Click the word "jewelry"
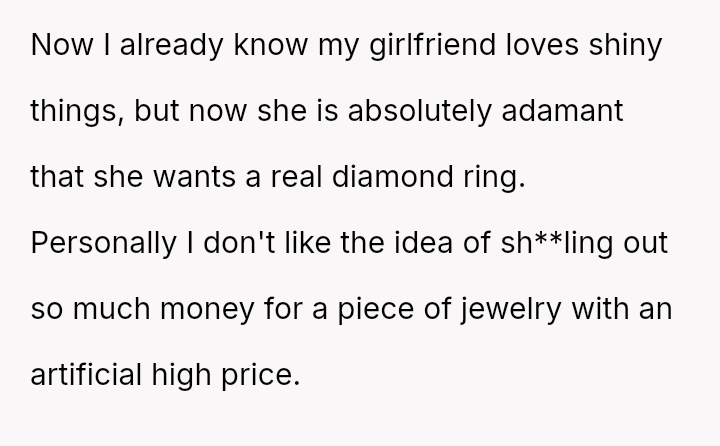This screenshot has width=720, height=446. (511, 309)
